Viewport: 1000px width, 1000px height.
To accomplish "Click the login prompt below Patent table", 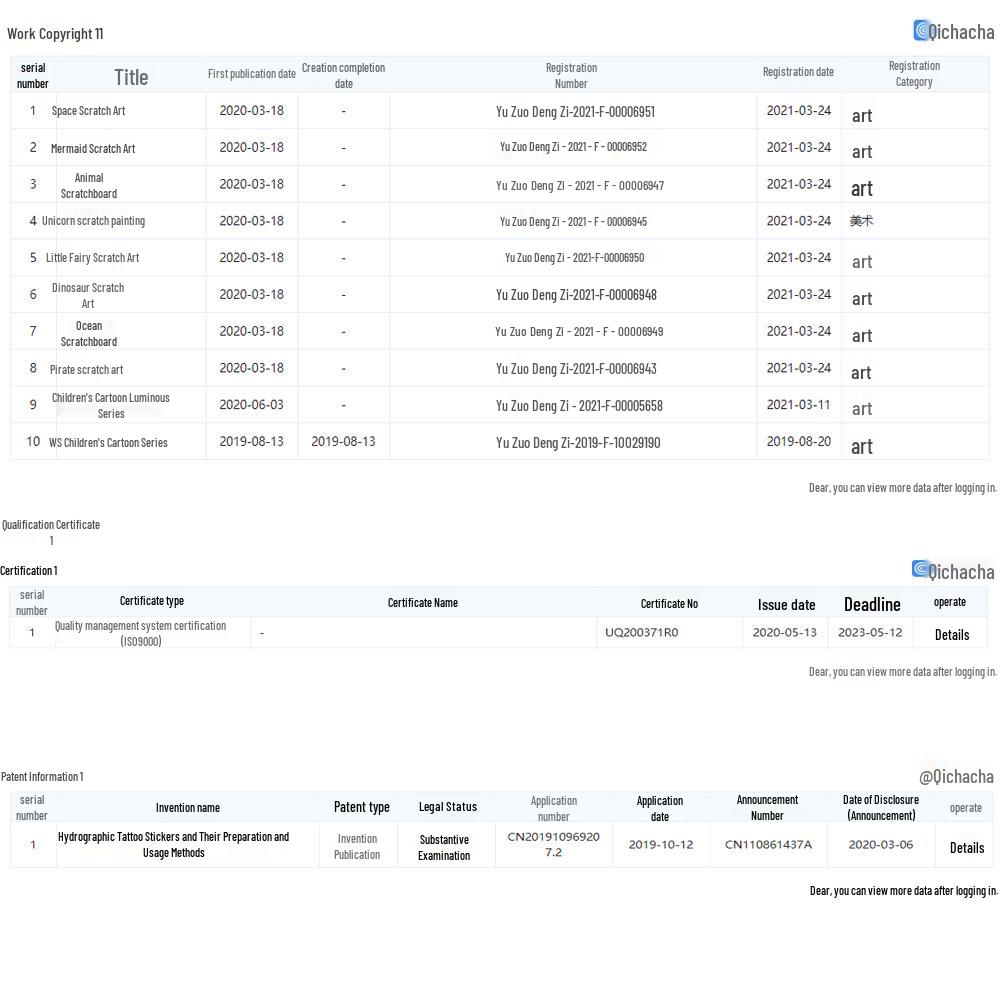I will 902,890.
